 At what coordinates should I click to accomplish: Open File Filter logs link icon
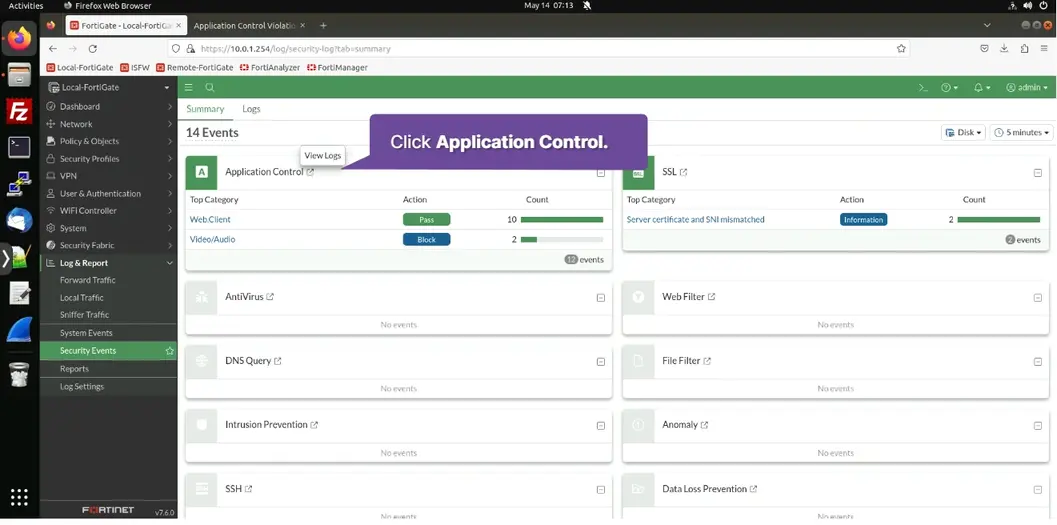(707, 361)
